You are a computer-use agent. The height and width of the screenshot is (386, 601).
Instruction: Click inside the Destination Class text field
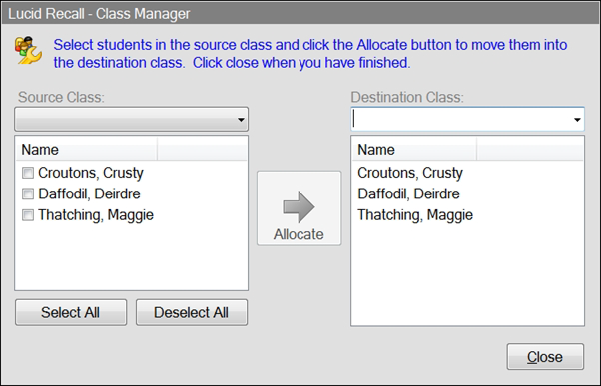point(461,120)
